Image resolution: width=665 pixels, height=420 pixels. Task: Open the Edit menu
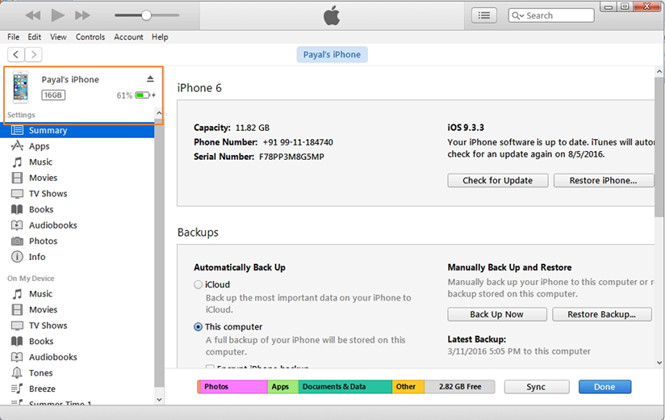(x=34, y=37)
